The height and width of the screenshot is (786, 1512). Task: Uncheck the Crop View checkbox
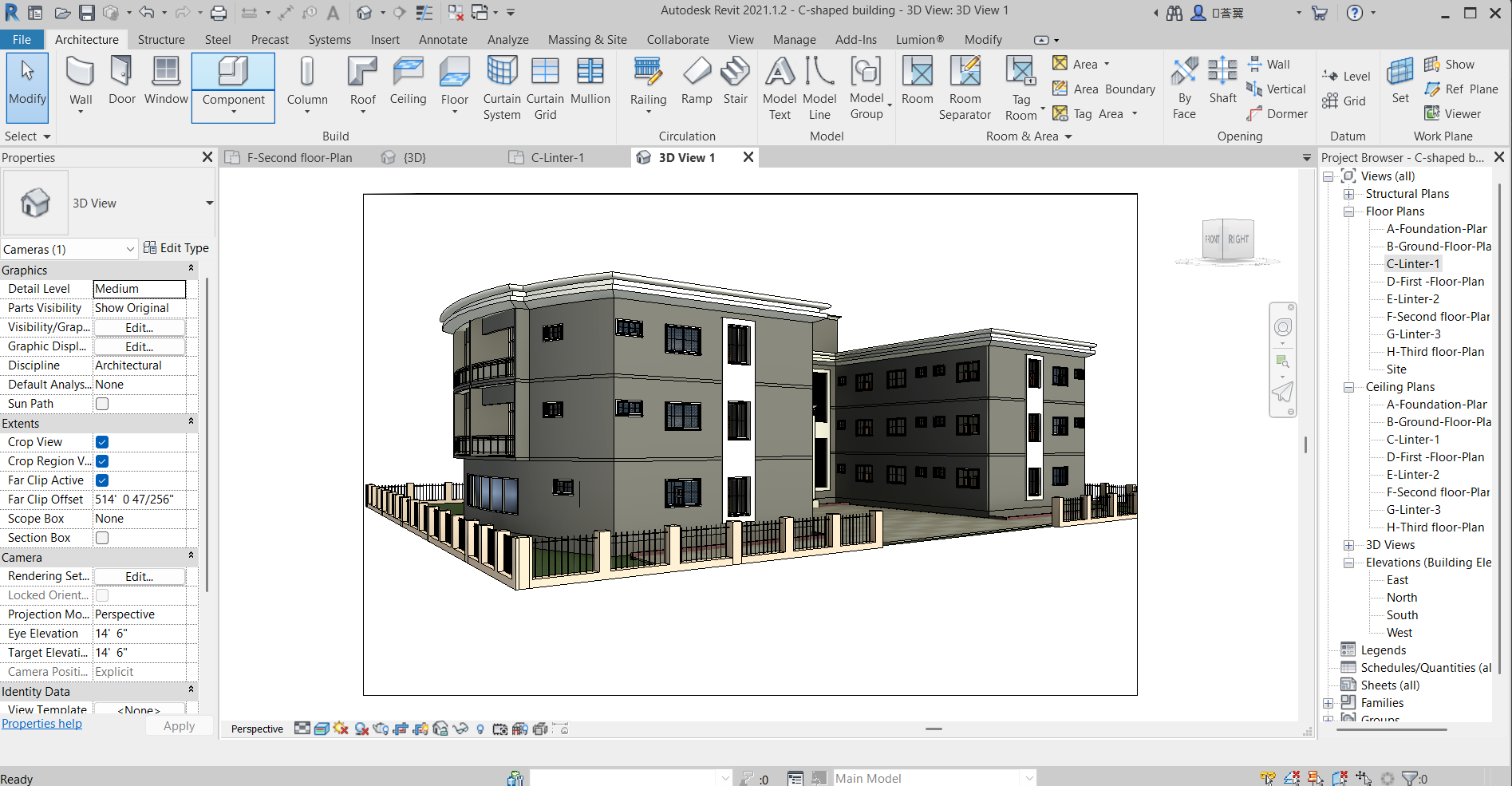click(102, 442)
